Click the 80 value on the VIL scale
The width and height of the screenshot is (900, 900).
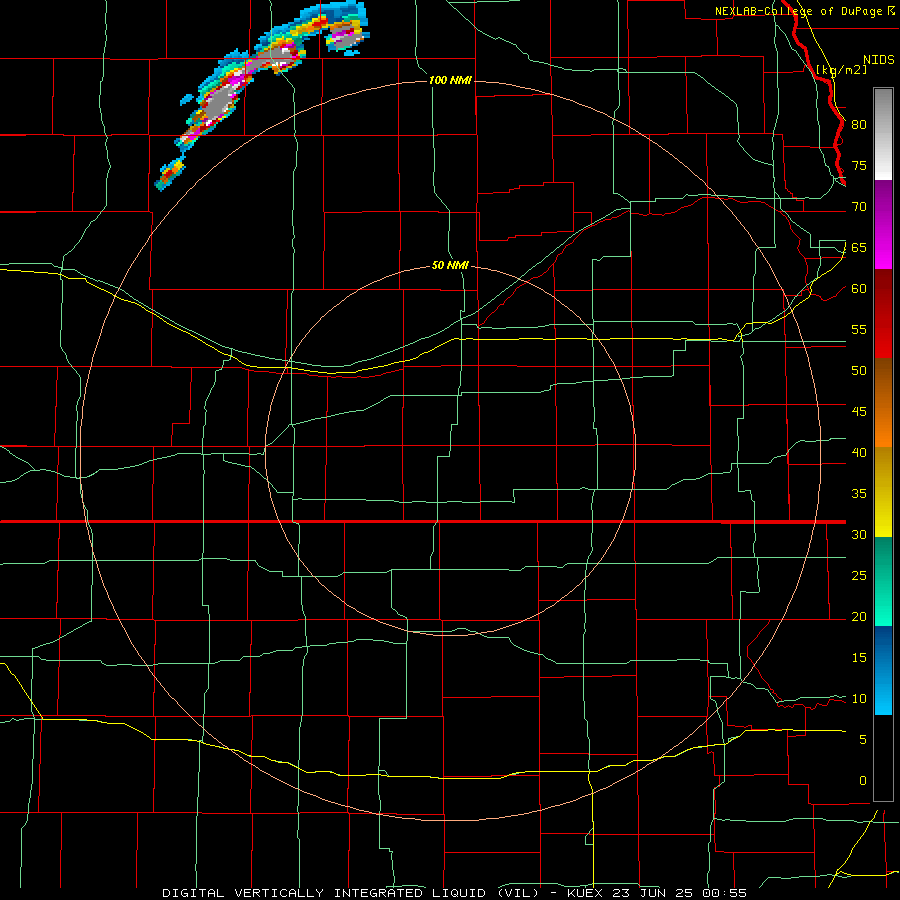pos(859,125)
